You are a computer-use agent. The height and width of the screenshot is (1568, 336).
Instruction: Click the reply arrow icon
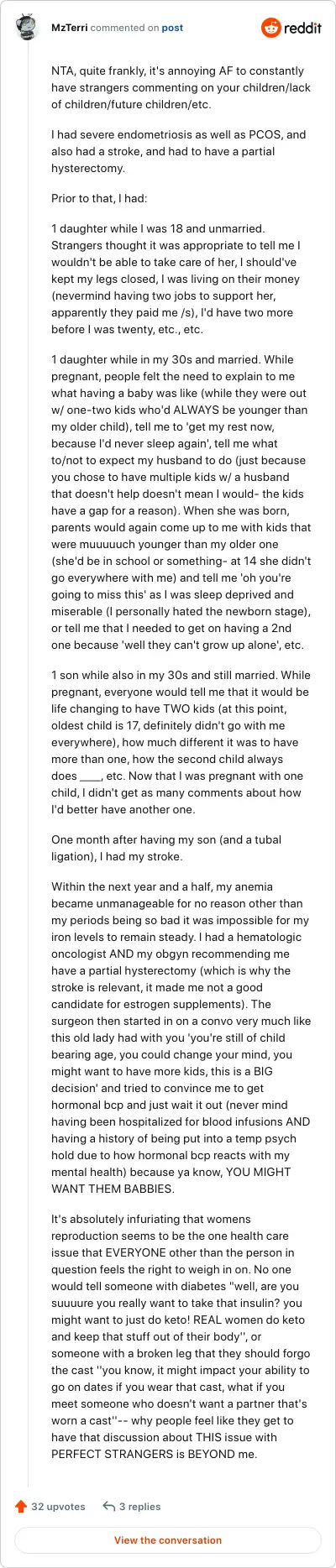click(108, 1506)
